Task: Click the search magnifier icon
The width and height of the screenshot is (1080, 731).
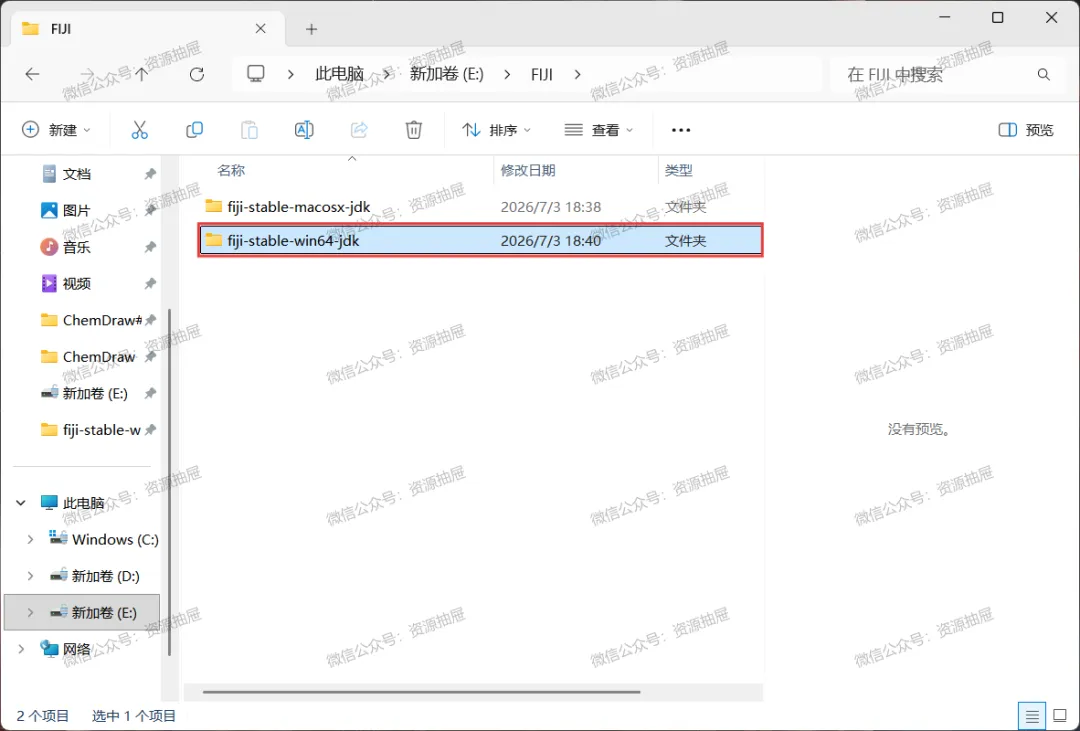Action: 1043,74
